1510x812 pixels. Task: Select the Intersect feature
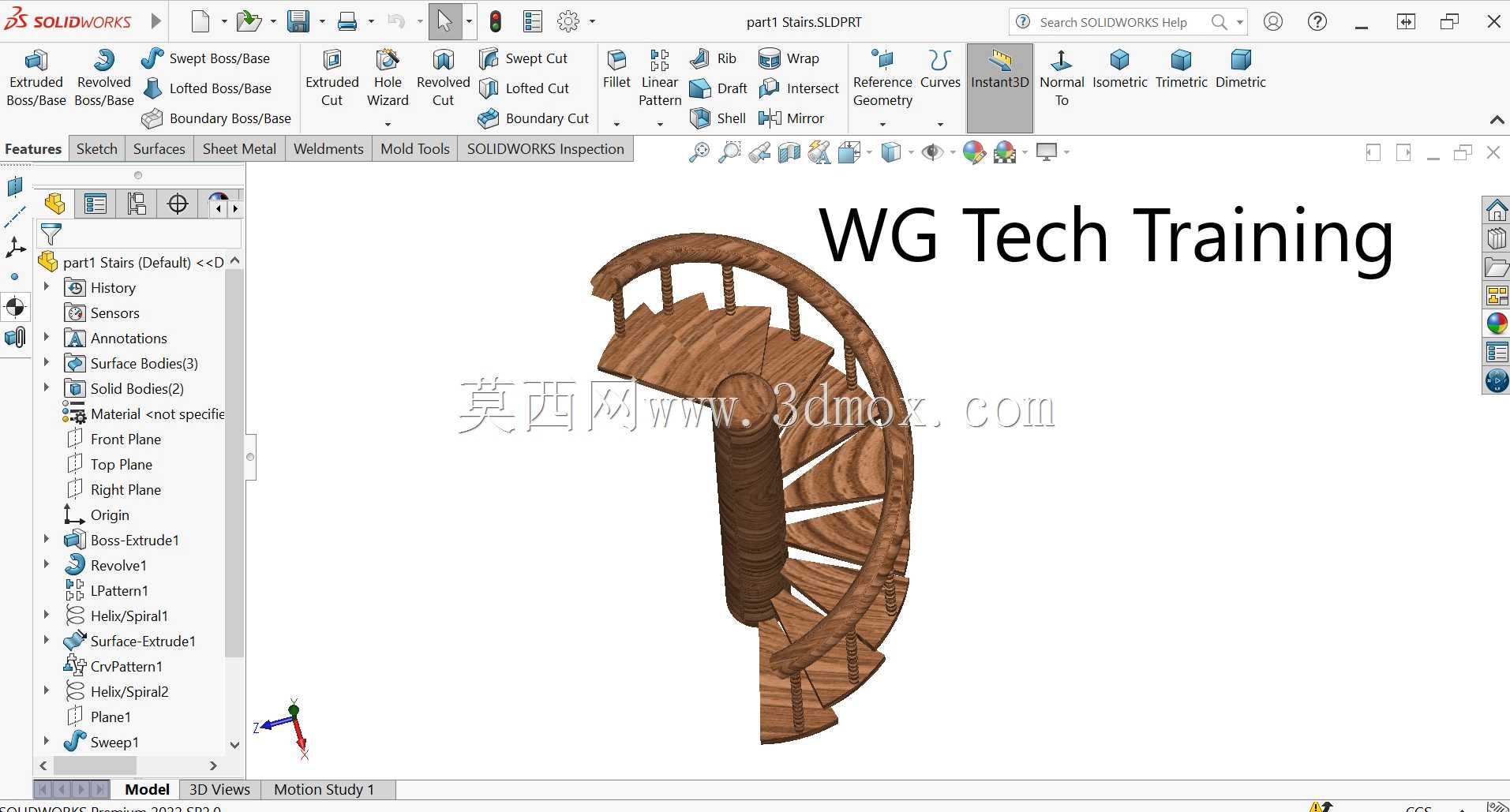pyautogui.click(x=799, y=88)
